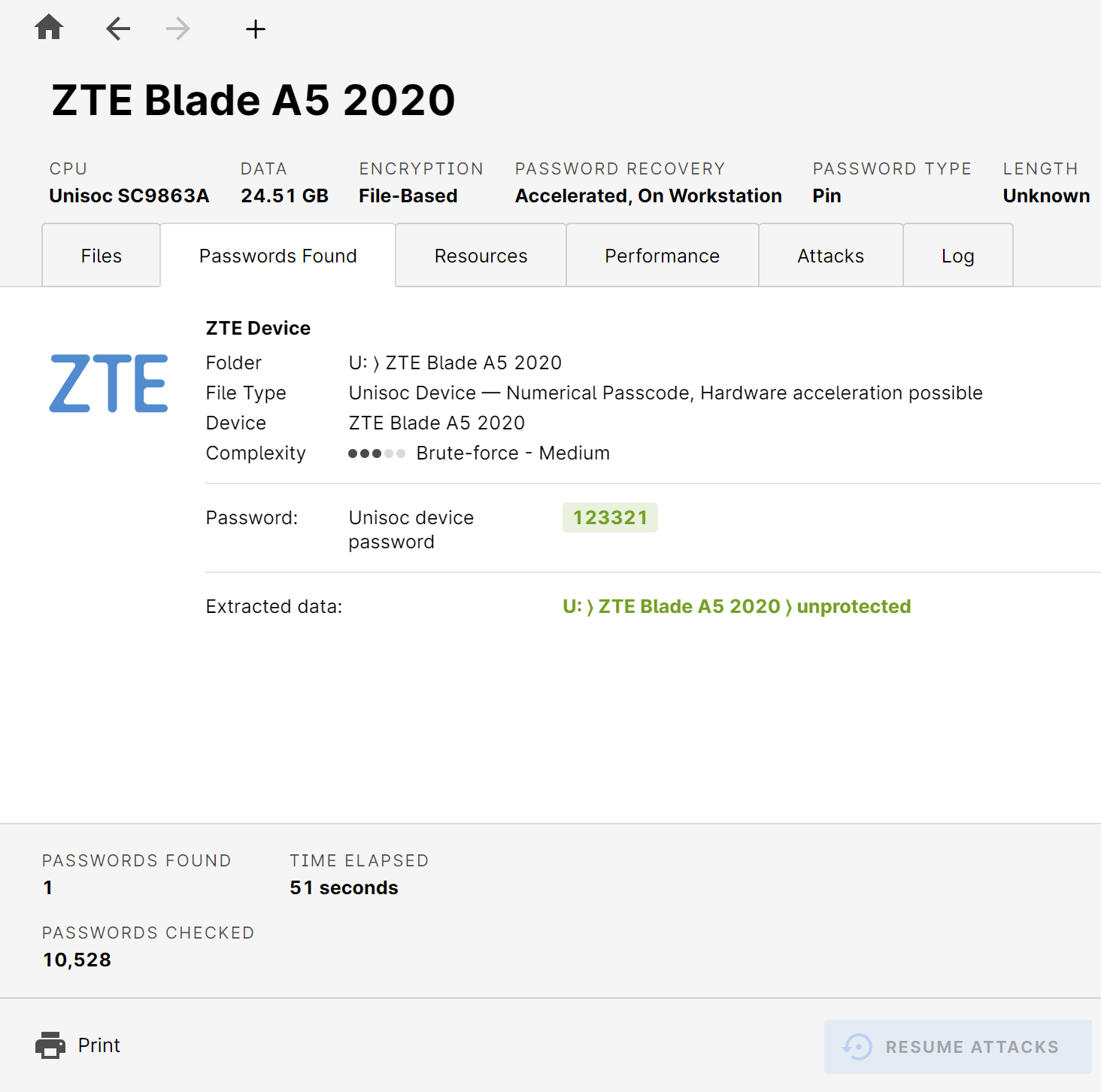Screen dimensions: 1101x1092
Task: Click the brute-force complexity dots indicator
Action: pos(376,453)
